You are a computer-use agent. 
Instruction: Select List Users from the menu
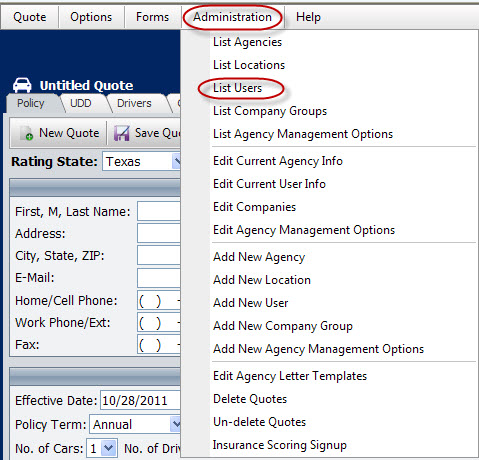coord(237,88)
